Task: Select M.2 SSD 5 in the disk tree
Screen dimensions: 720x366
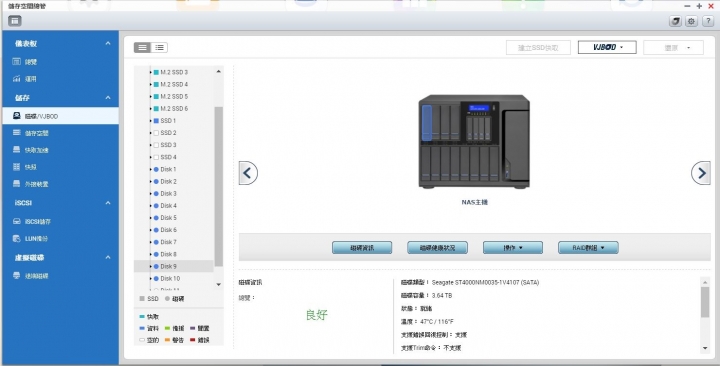Action: (x=174, y=96)
